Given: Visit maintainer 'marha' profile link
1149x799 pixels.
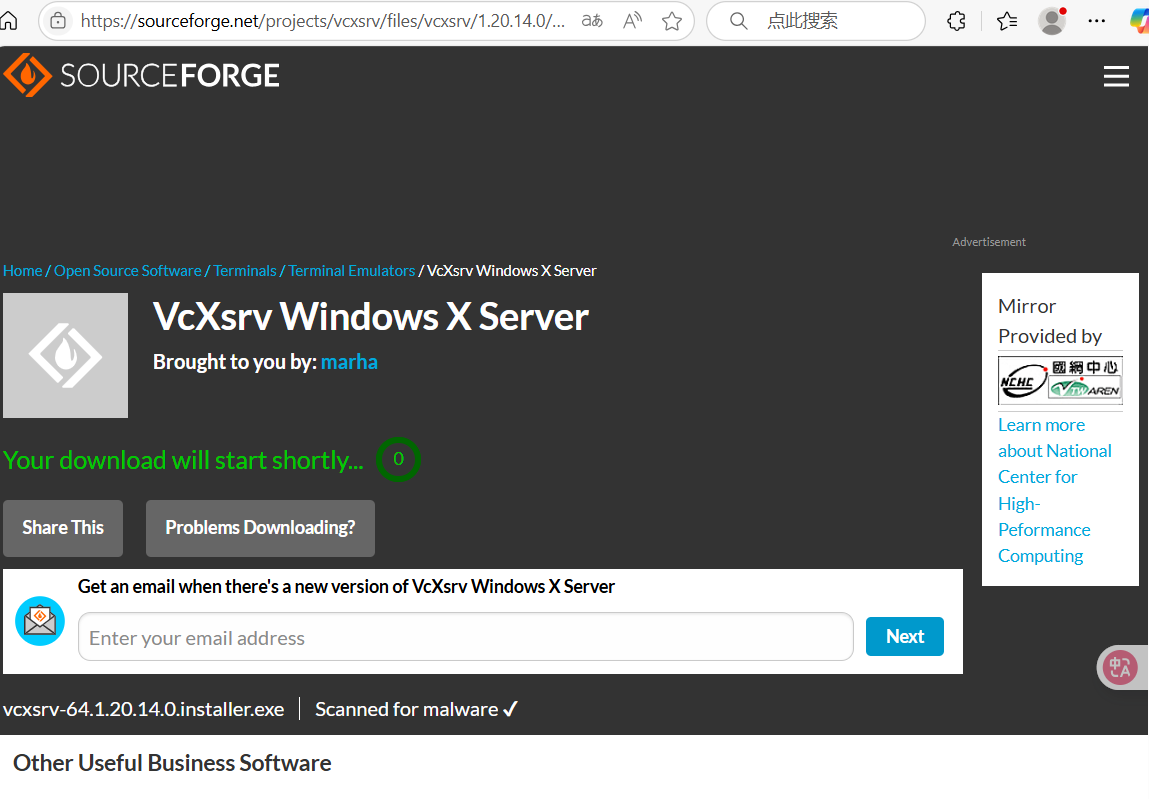Looking at the screenshot, I should click(x=349, y=361).
